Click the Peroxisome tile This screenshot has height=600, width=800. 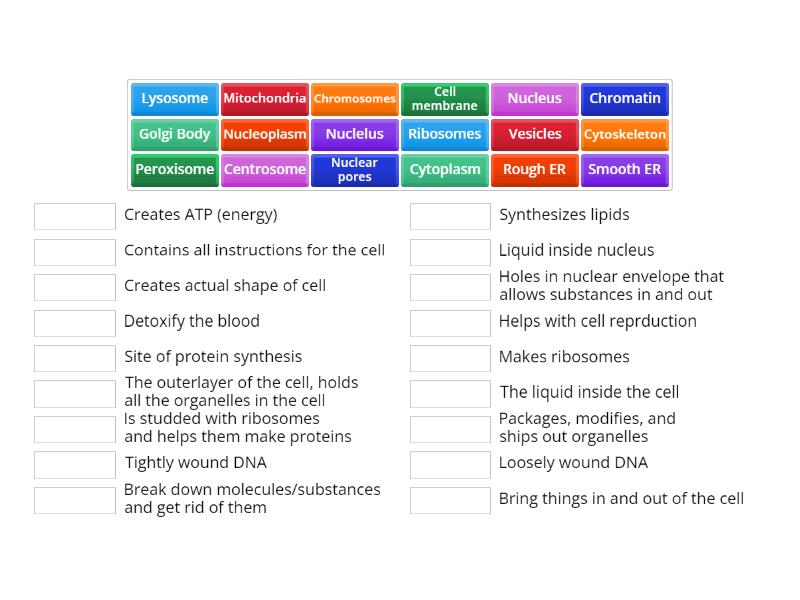click(x=174, y=170)
